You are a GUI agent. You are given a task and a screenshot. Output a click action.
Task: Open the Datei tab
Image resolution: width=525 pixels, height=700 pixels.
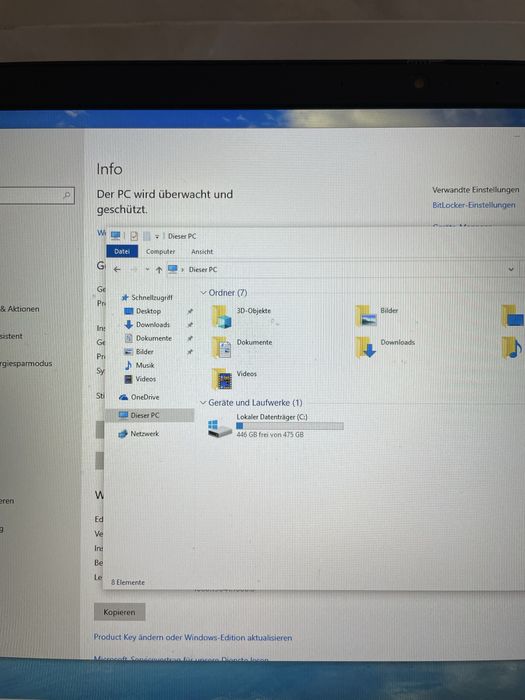[122, 251]
